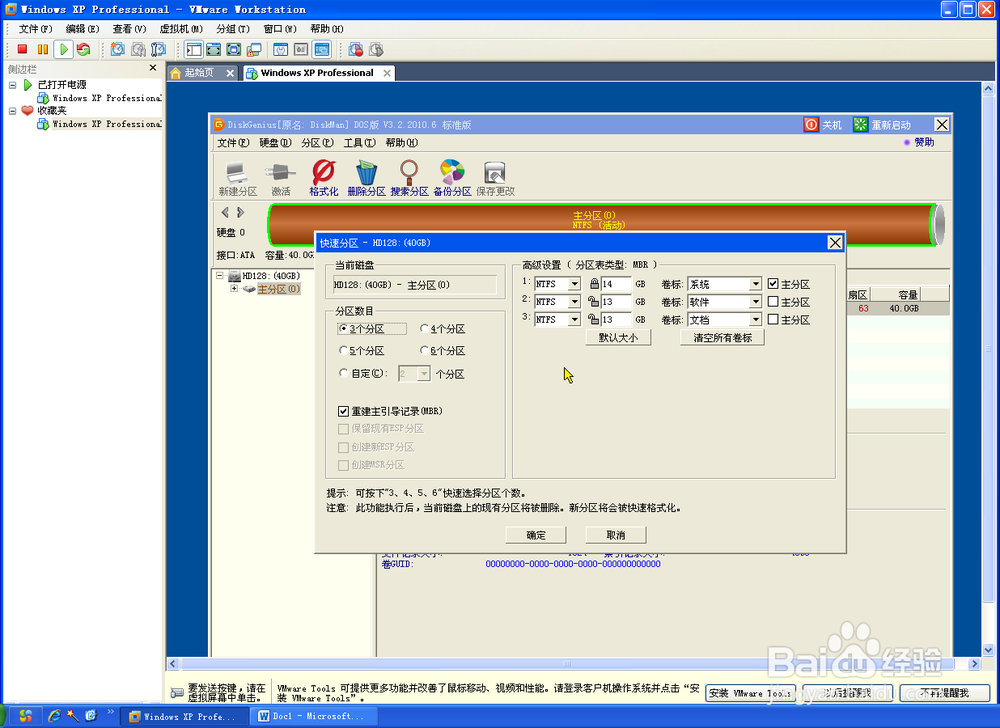Click the 取消 button in quick partition dialog

pyautogui.click(x=615, y=535)
